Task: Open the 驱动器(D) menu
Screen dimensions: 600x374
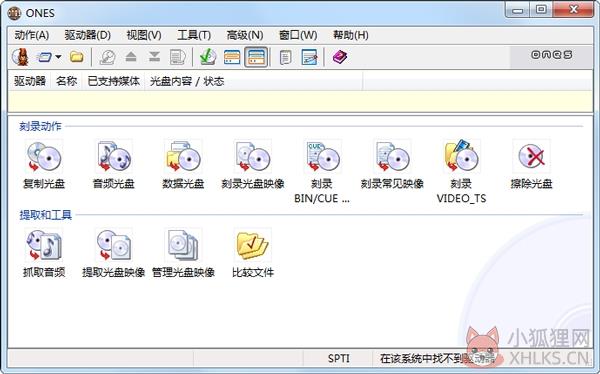Action: (x=88, y=35)
